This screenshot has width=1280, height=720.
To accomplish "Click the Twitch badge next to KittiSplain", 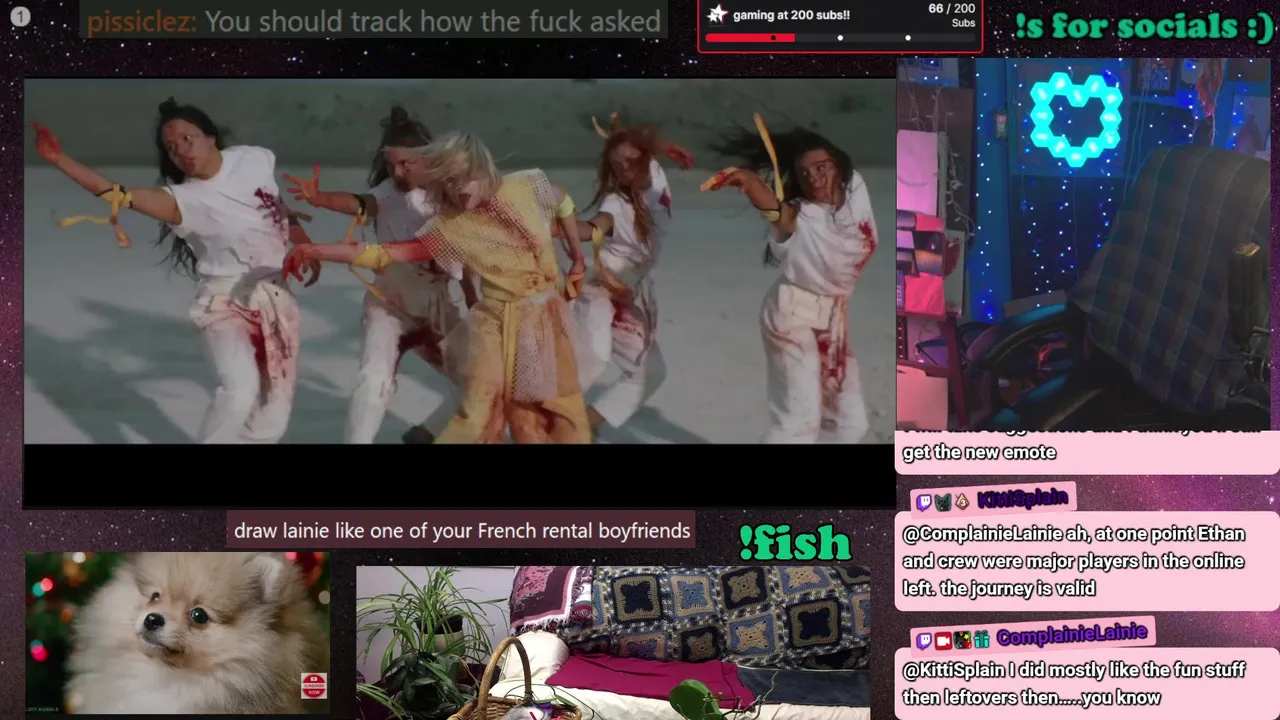I will [x=924, y=503].
